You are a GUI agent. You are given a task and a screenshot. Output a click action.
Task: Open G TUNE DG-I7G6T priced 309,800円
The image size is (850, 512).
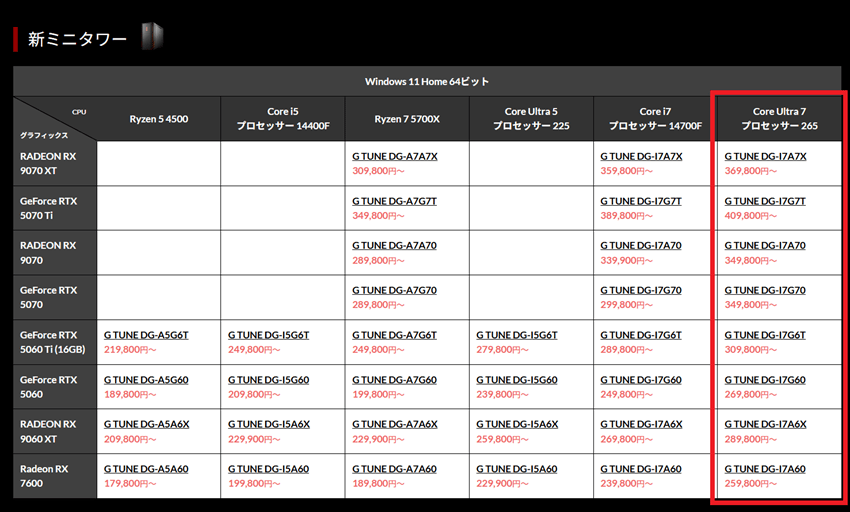[765, 335]
